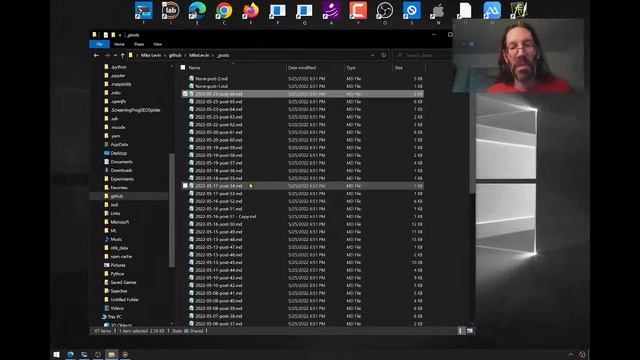Click the file icon of post-65.md
The width and height of the screenshot is (640, 360).
tap(191, 101)
